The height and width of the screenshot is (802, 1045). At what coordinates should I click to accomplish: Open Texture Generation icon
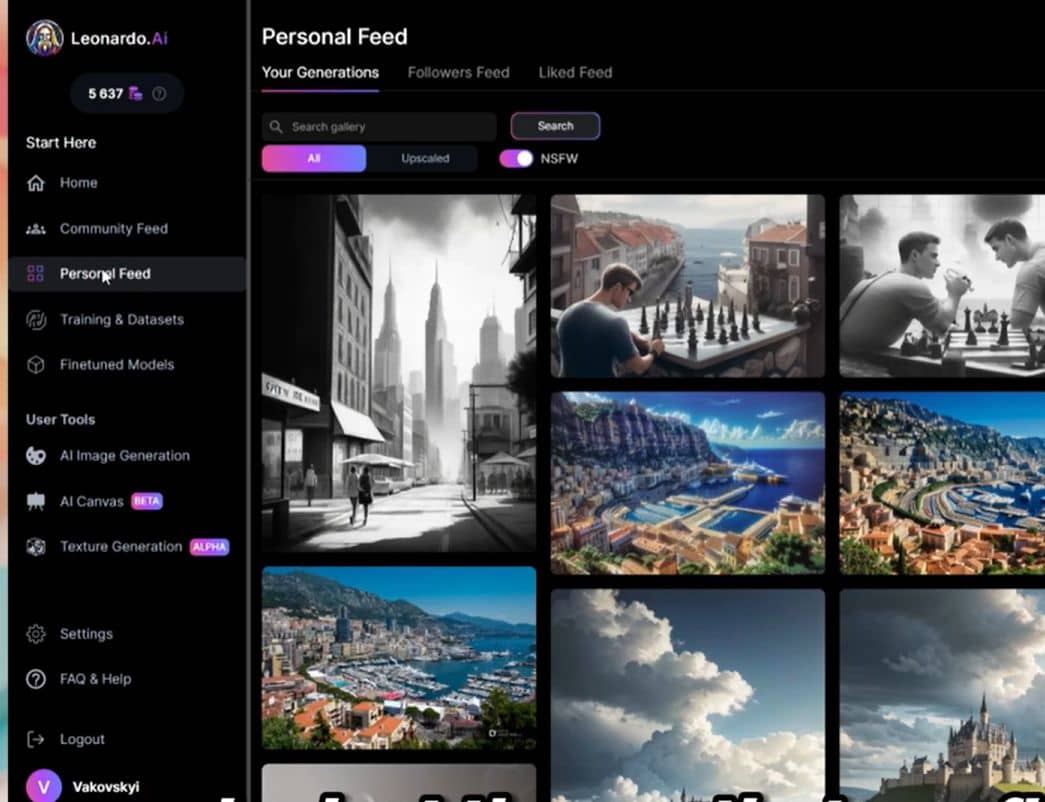point(36,547)
